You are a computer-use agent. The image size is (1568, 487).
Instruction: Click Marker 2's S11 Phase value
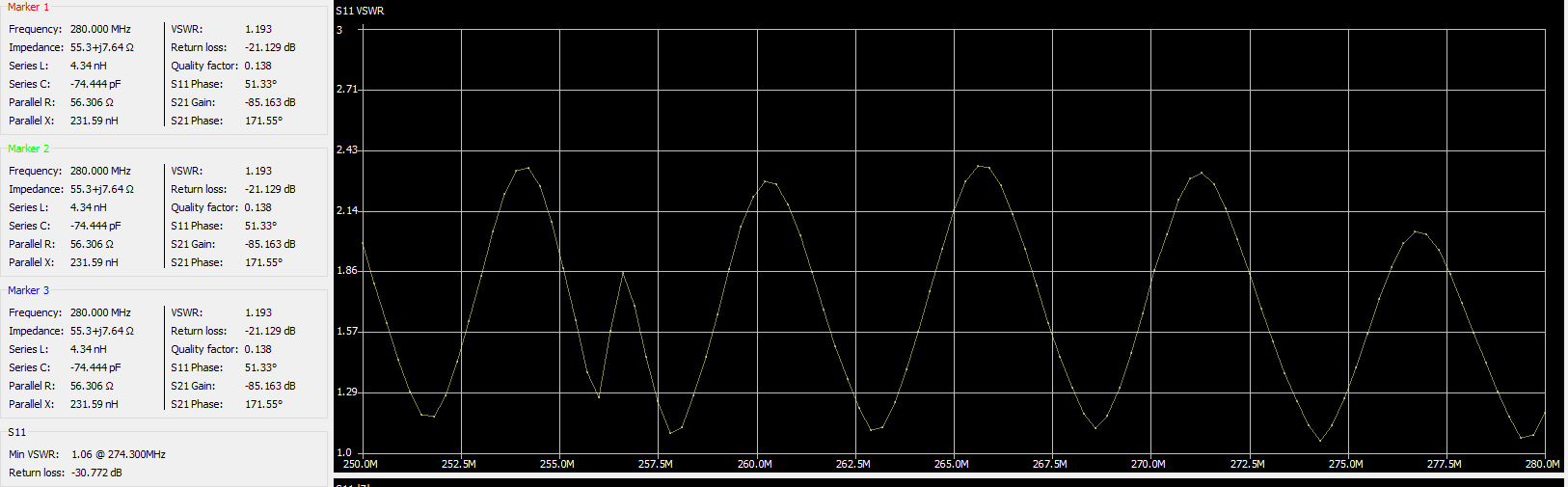260,226
